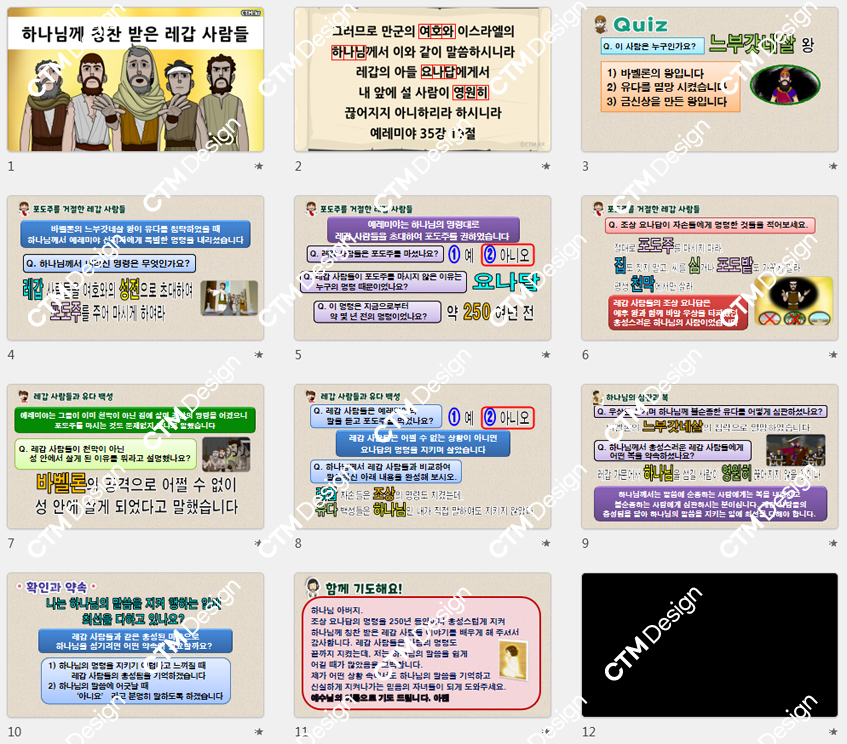Click the star icon below Quiz slide 3

pyautogui.click(x=834, y=167)
